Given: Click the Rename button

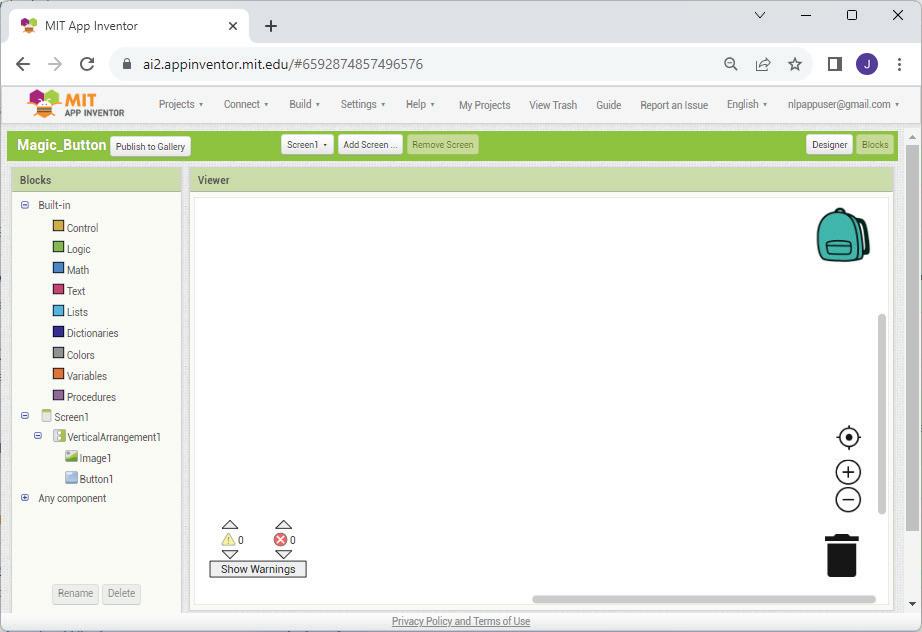Looking at the screenshot, I should coord(75,593).
